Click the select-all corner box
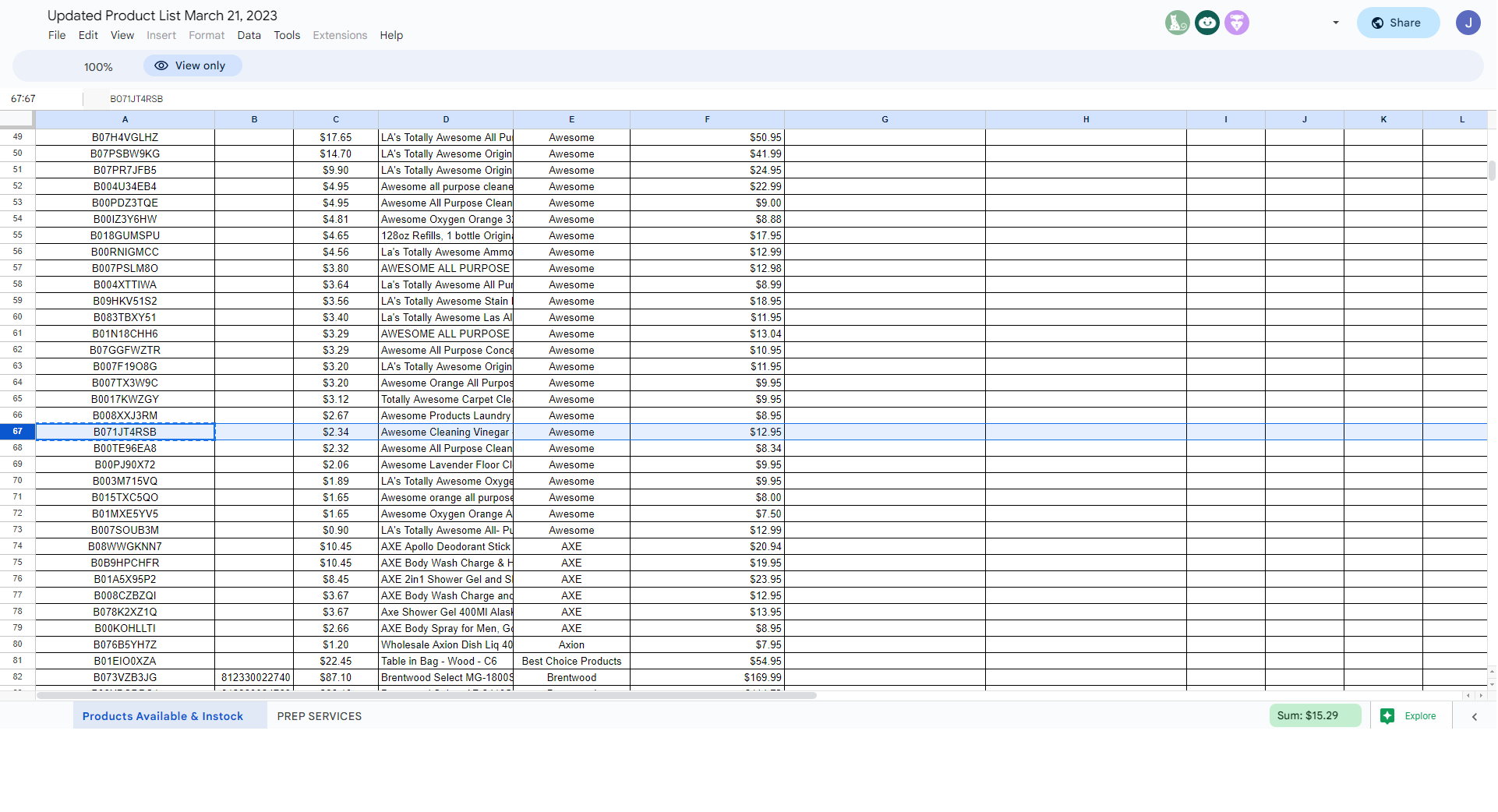This screenshot has height=812, width=1498. click(17, 119)
